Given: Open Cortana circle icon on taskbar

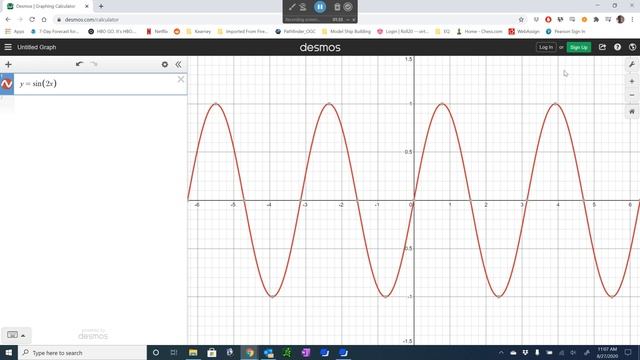Looking at the screenshot, I should click(x=156, y=353).
